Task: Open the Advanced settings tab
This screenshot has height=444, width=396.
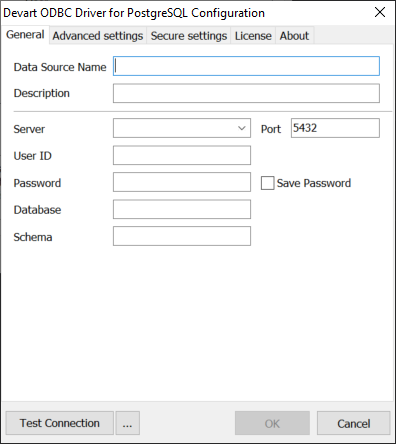Action: pyautogui.click(x=98, y=36)
